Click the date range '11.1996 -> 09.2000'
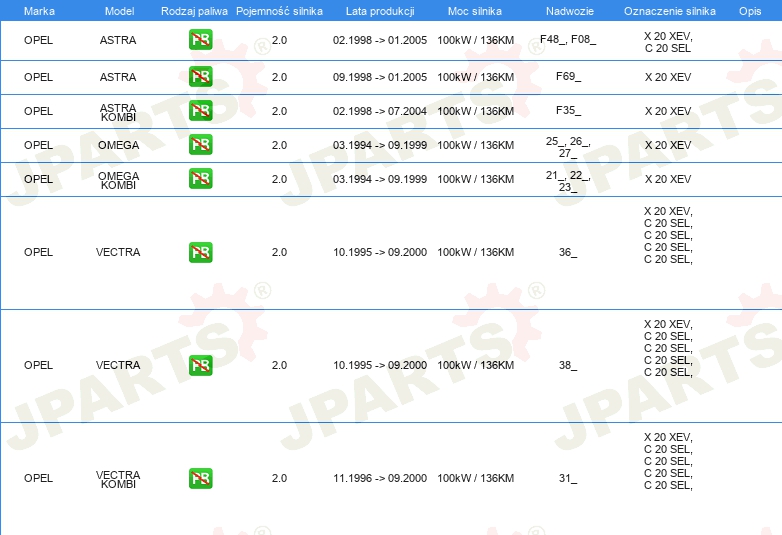Screen dimensions: 782x535 click(380, 478)
